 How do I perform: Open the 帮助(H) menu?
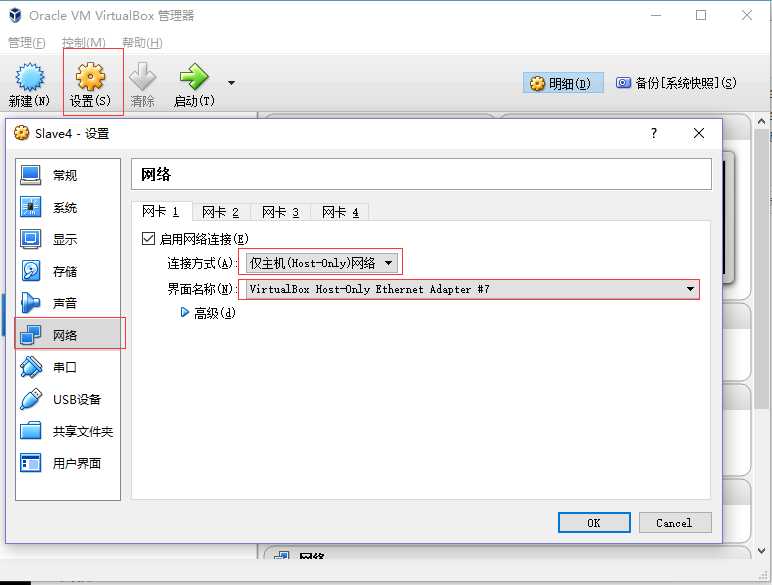[142, 43]
